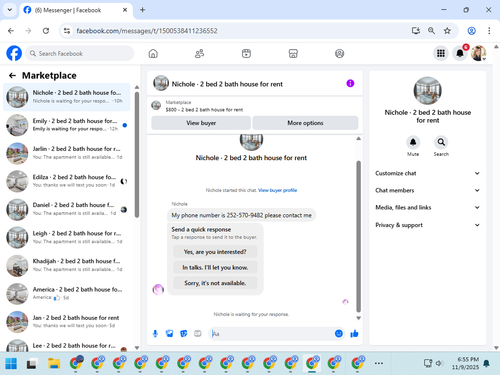Choose a GIF icon in composer

pos(198,333)
